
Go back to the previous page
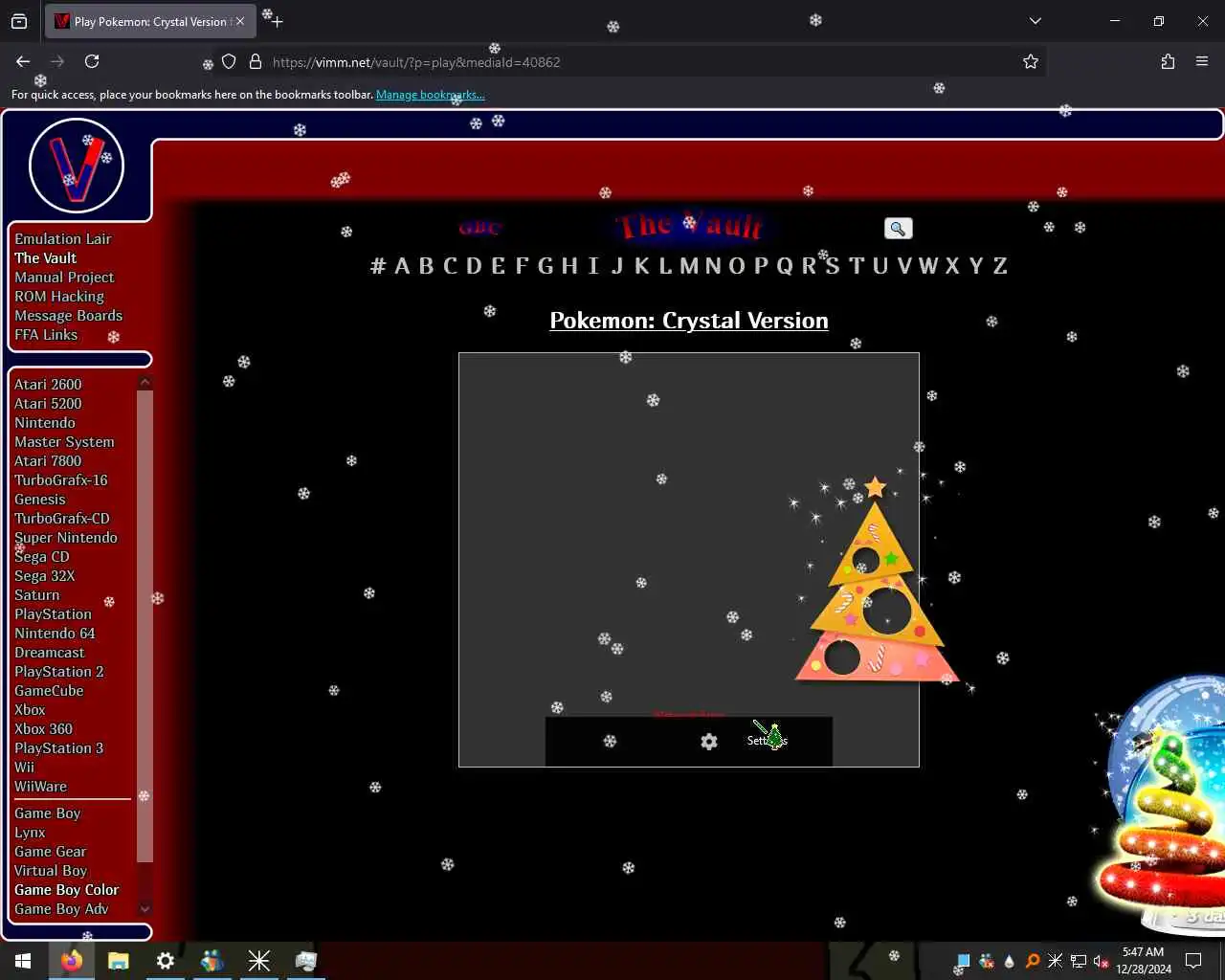click(x=23, y=61)
